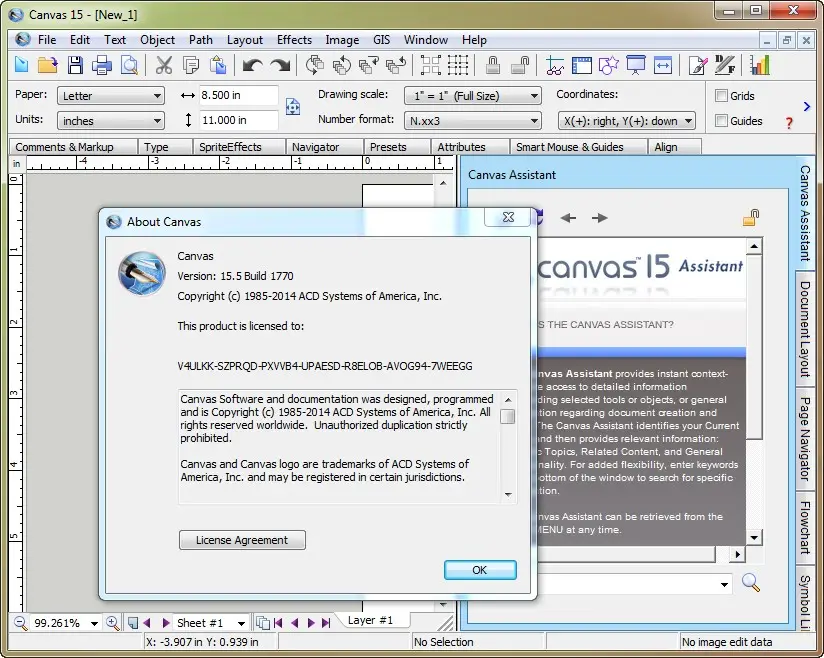Open the Page Navigator side tab
Viewport: 824px width, 658px height.
click(x=805, y=438)
